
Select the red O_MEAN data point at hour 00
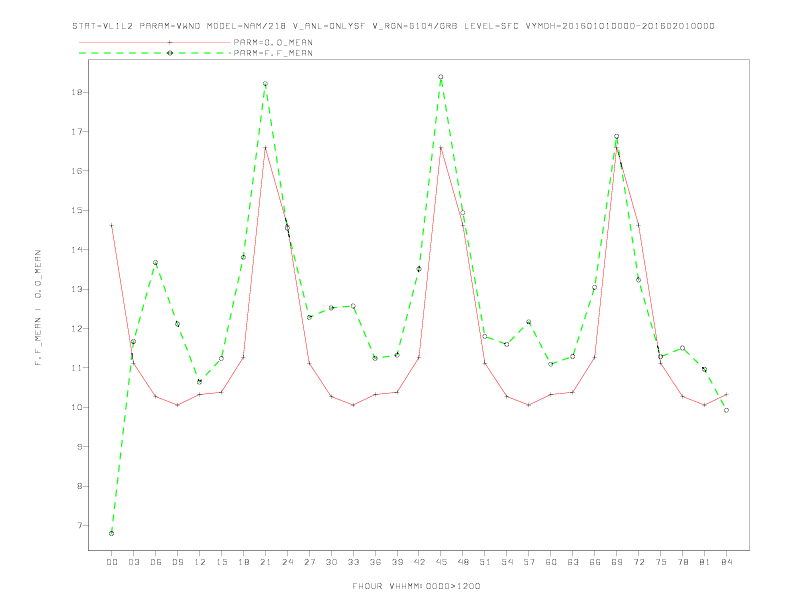[112, 226]
